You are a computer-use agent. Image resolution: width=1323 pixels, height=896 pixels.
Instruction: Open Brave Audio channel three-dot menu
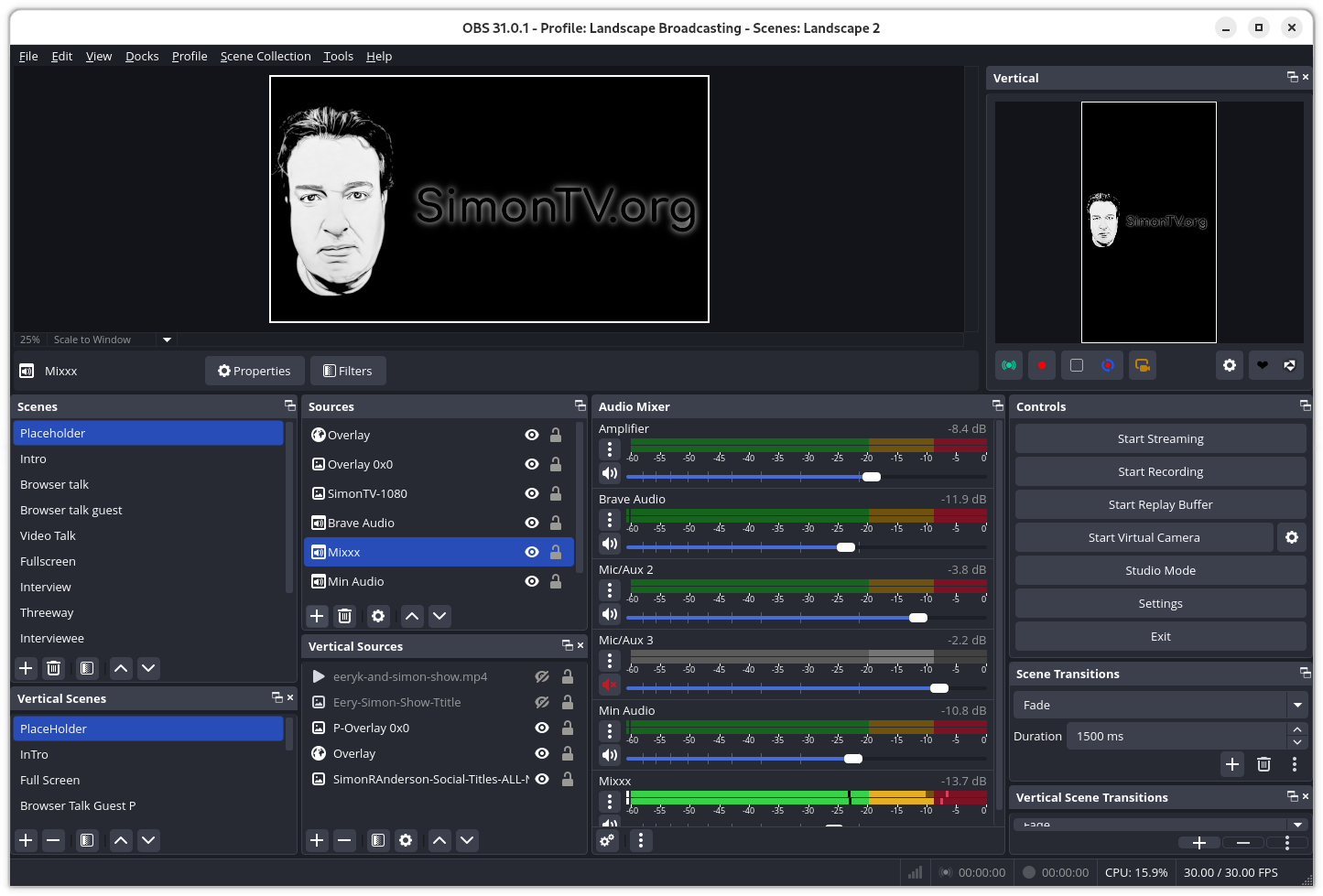pos(610,520)
